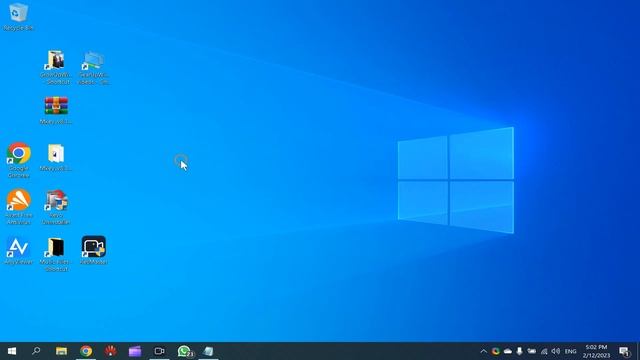Open clock showing 5:02 PM

coord(596,351)
